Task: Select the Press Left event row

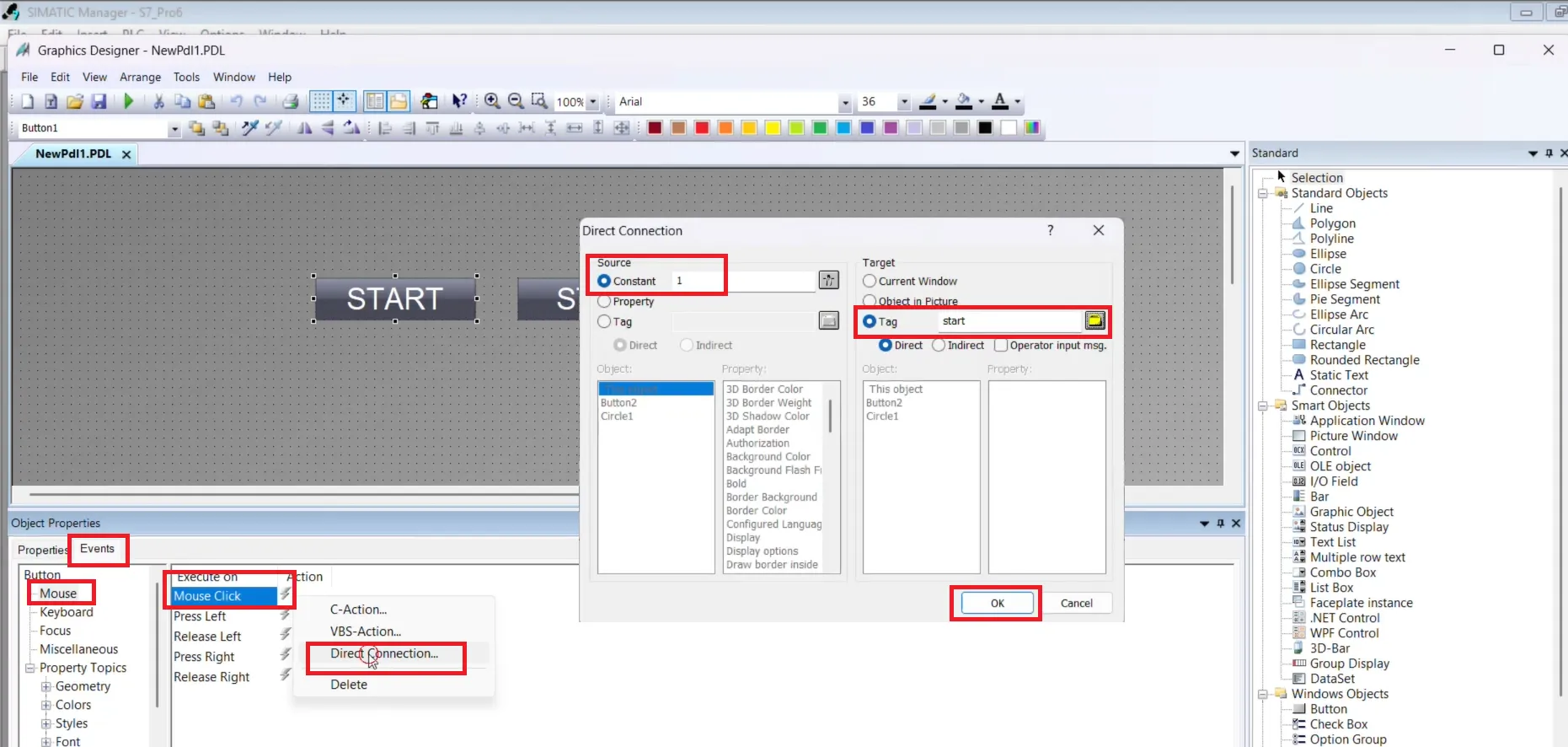Action: 200,616
